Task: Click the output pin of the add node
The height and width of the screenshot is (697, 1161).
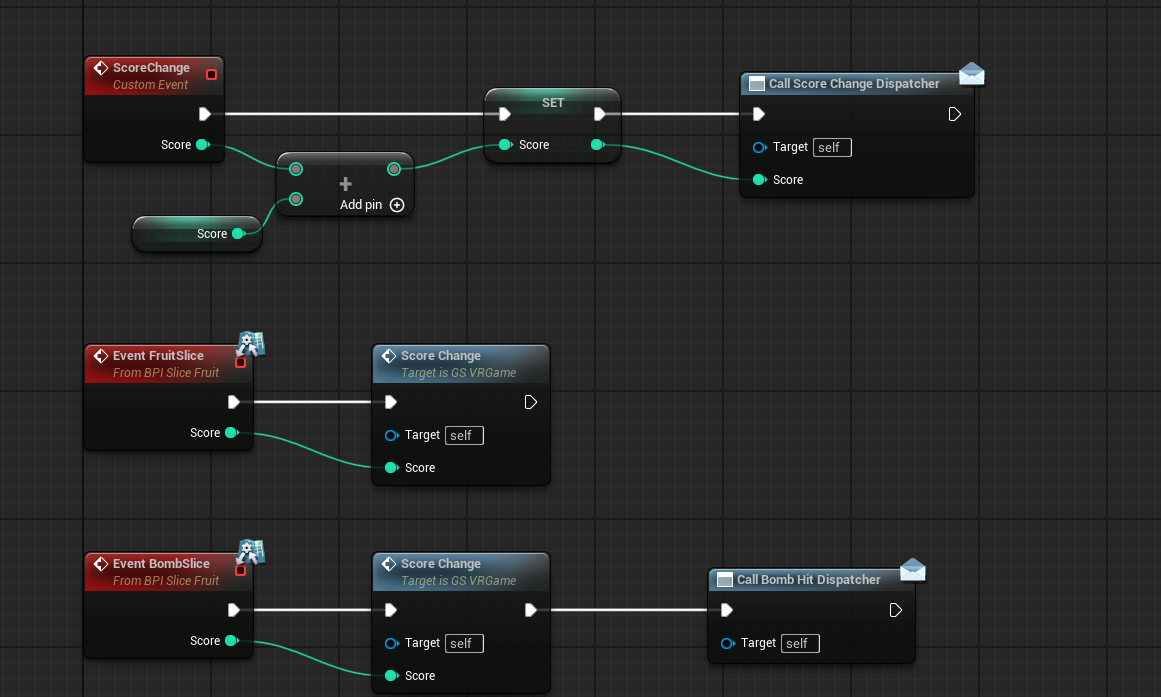Action: (x=394, y=169)
